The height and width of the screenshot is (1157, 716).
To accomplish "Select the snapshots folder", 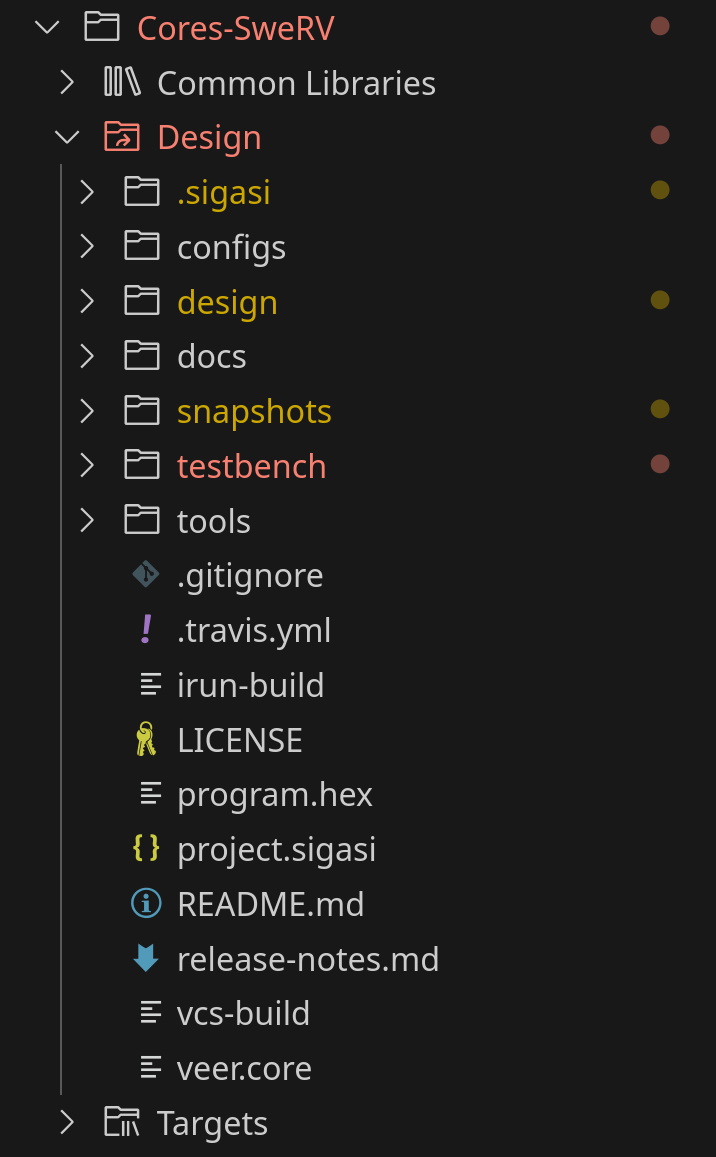I will pos(254,412).
